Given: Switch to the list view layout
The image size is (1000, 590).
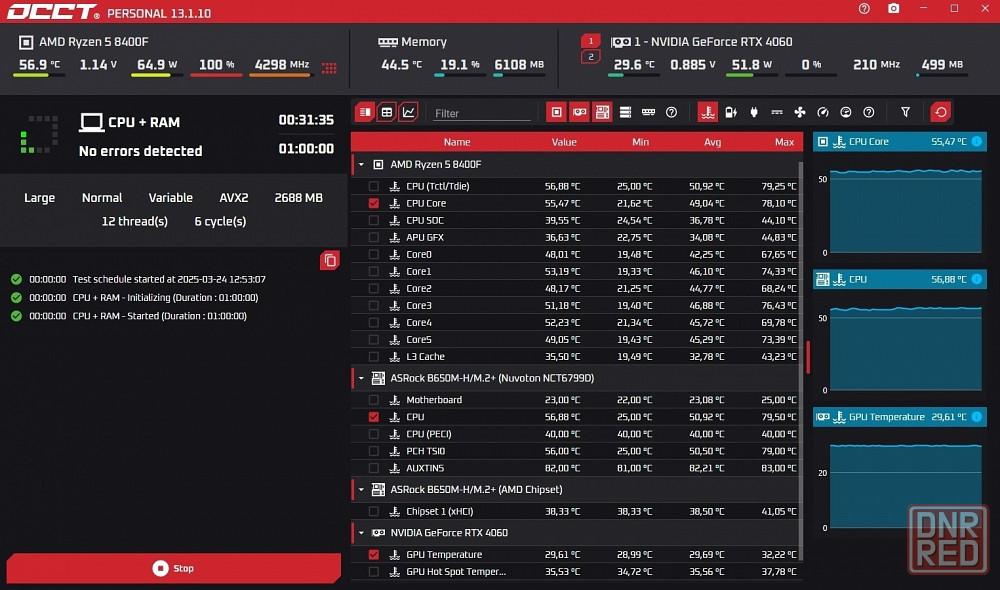Looking at the screenshot, I should pyautogui.click(x=365, y=112).
